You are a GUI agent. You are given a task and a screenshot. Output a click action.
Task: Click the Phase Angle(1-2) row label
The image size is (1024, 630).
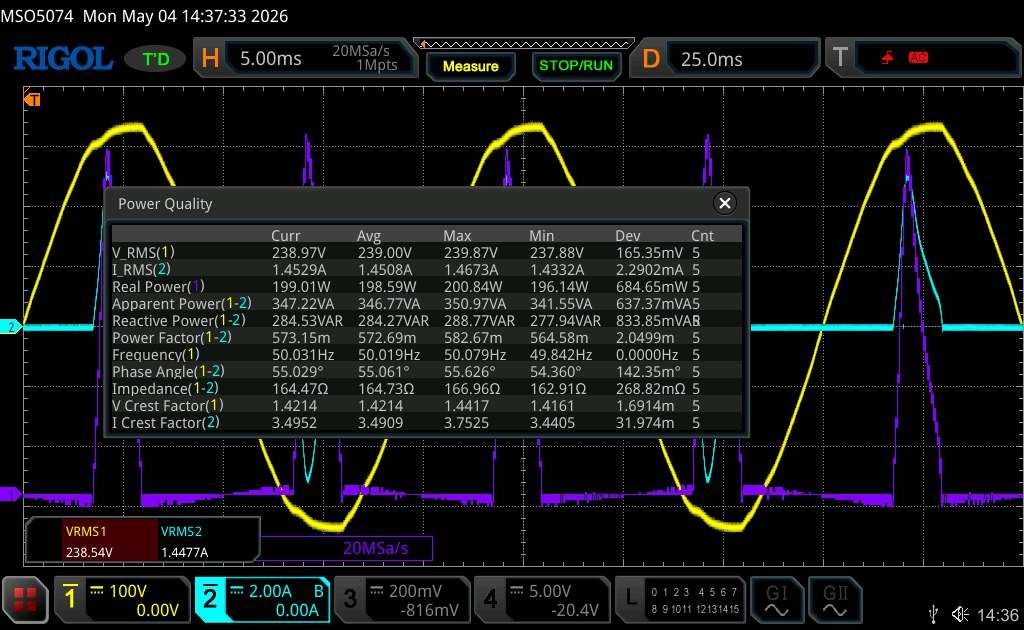[x=168, y=371]
